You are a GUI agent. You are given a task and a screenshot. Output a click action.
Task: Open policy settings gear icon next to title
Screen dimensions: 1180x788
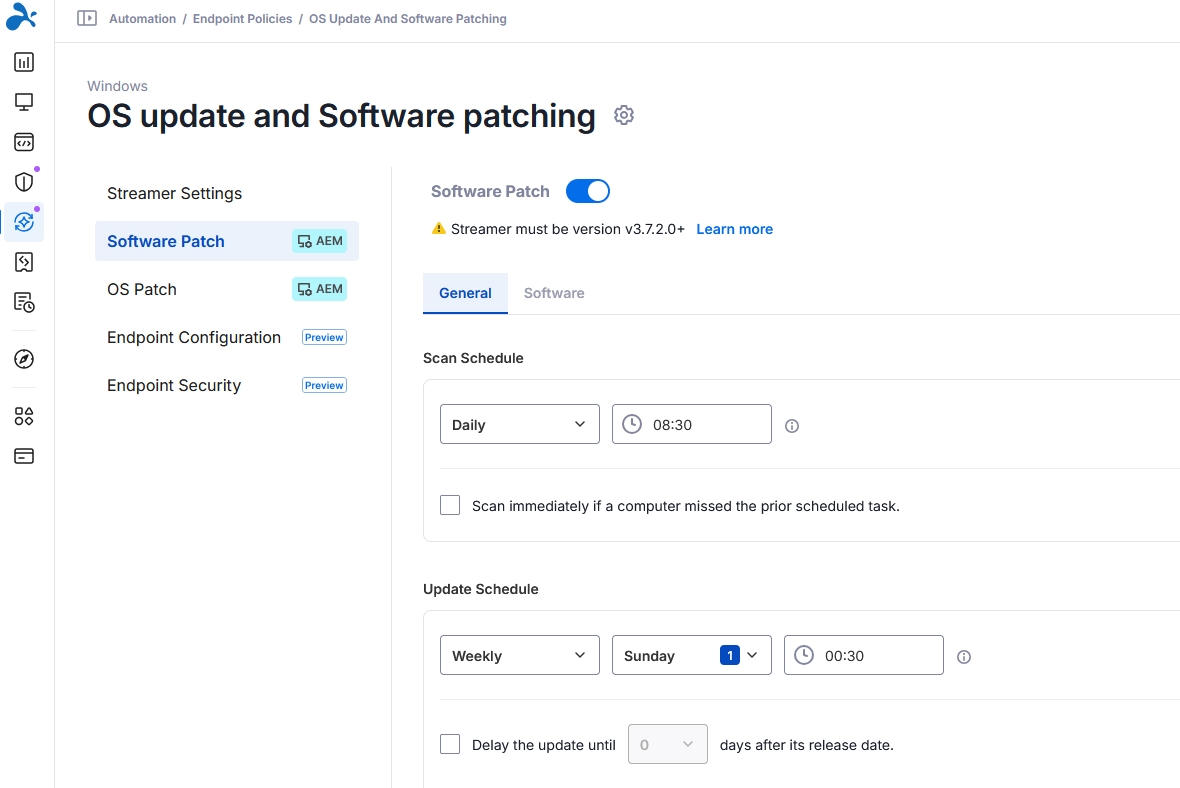coord(624,115)
